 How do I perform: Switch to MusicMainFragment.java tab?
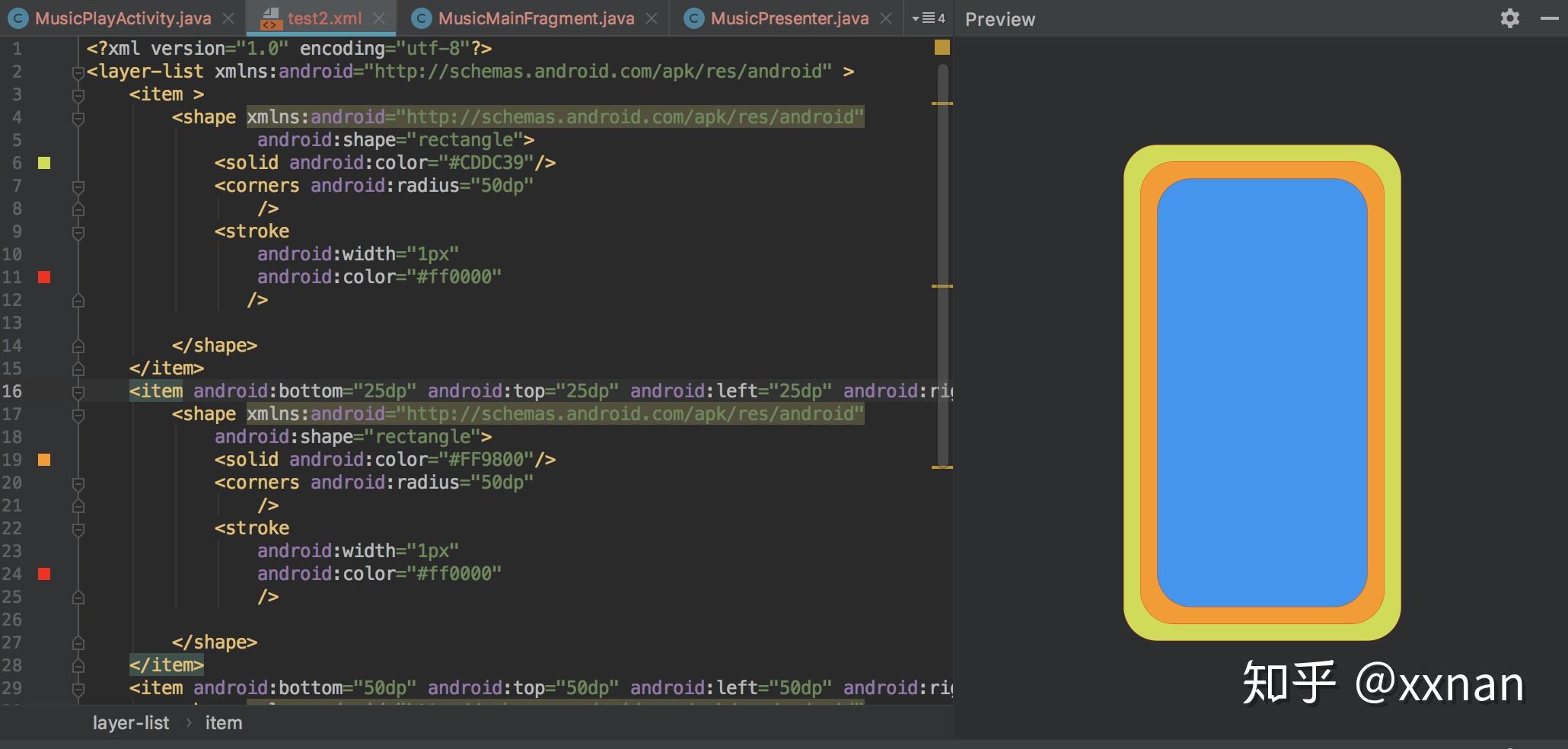click(536, 18)
